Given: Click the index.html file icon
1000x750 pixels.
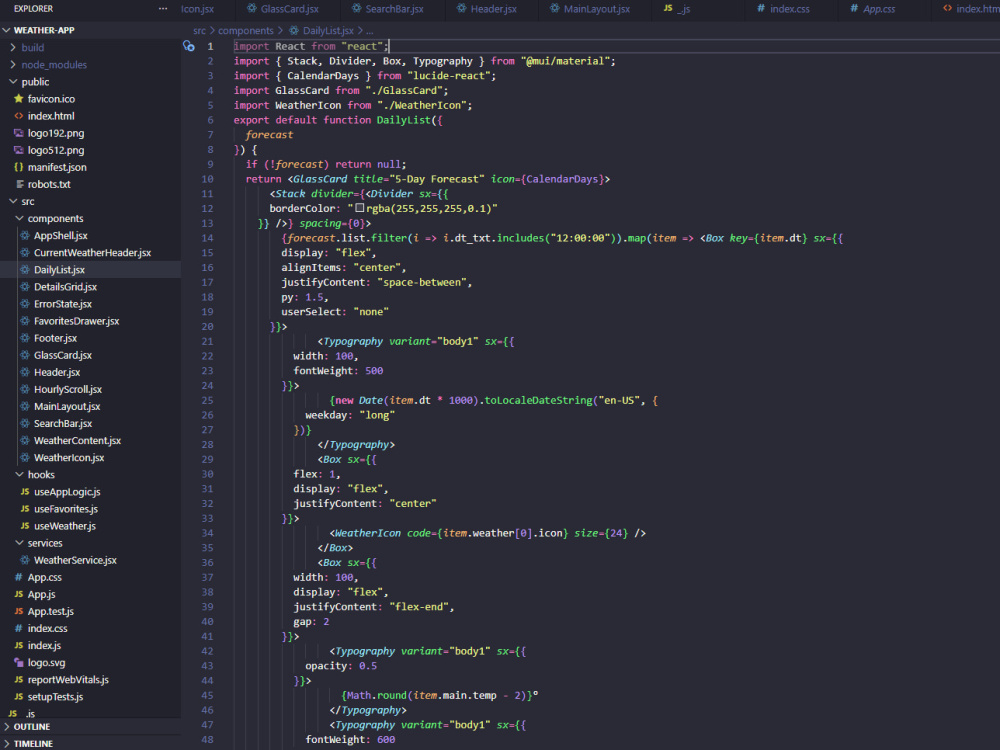Looking at the screenshot, I should [18, 116].
